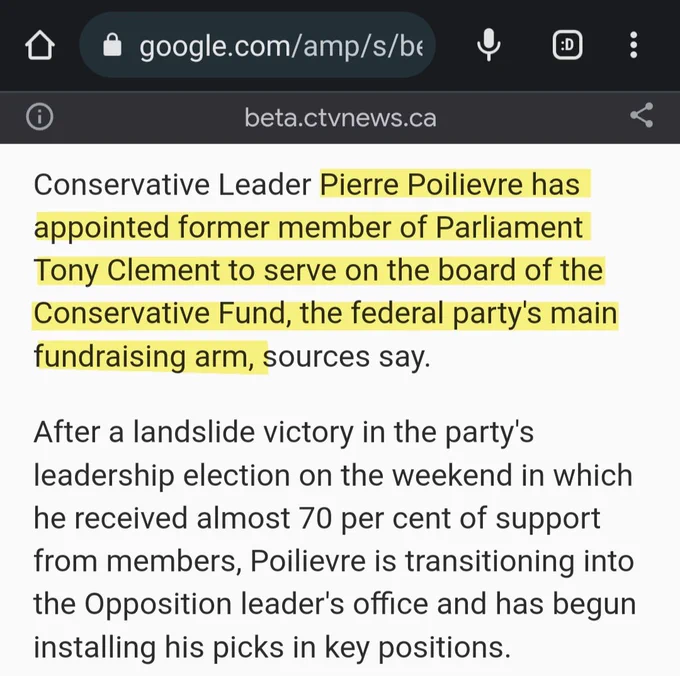Tap the words 'sources say.'

point(347,357)
